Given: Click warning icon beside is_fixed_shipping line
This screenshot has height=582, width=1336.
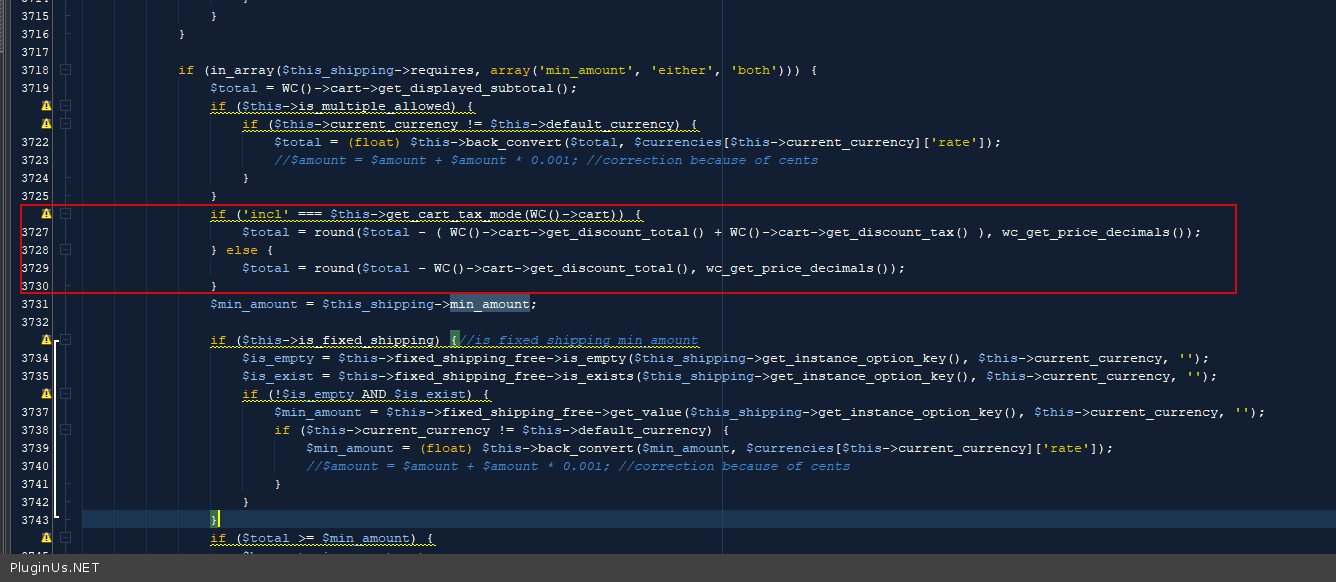Looking at the screenshot, I should 46,340.
